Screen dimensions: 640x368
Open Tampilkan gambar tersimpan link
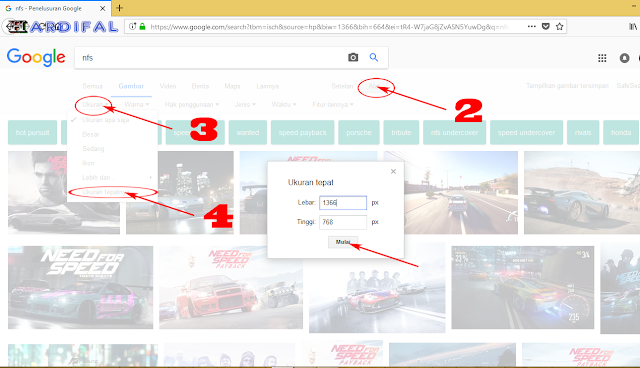(567, 86)
